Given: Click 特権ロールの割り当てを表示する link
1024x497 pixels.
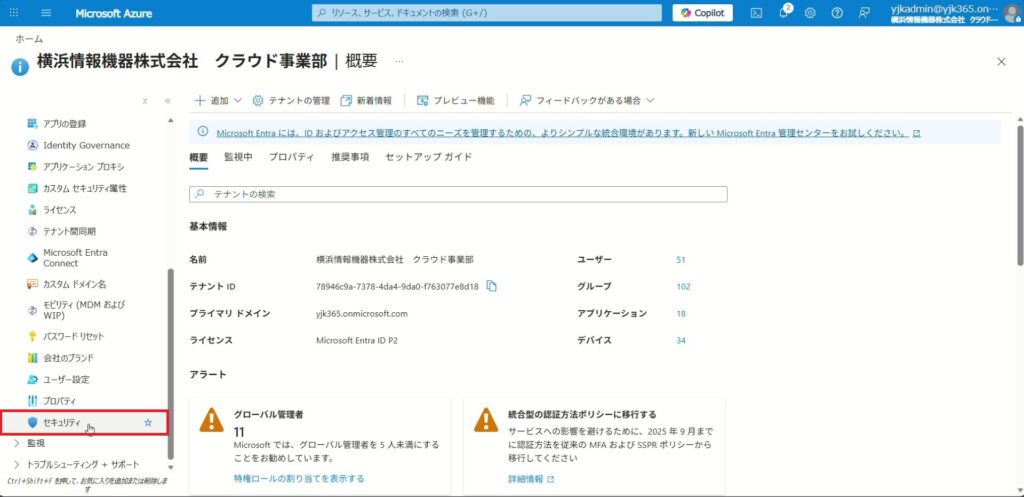Looking at the screenshot, I should pos(298,479).
